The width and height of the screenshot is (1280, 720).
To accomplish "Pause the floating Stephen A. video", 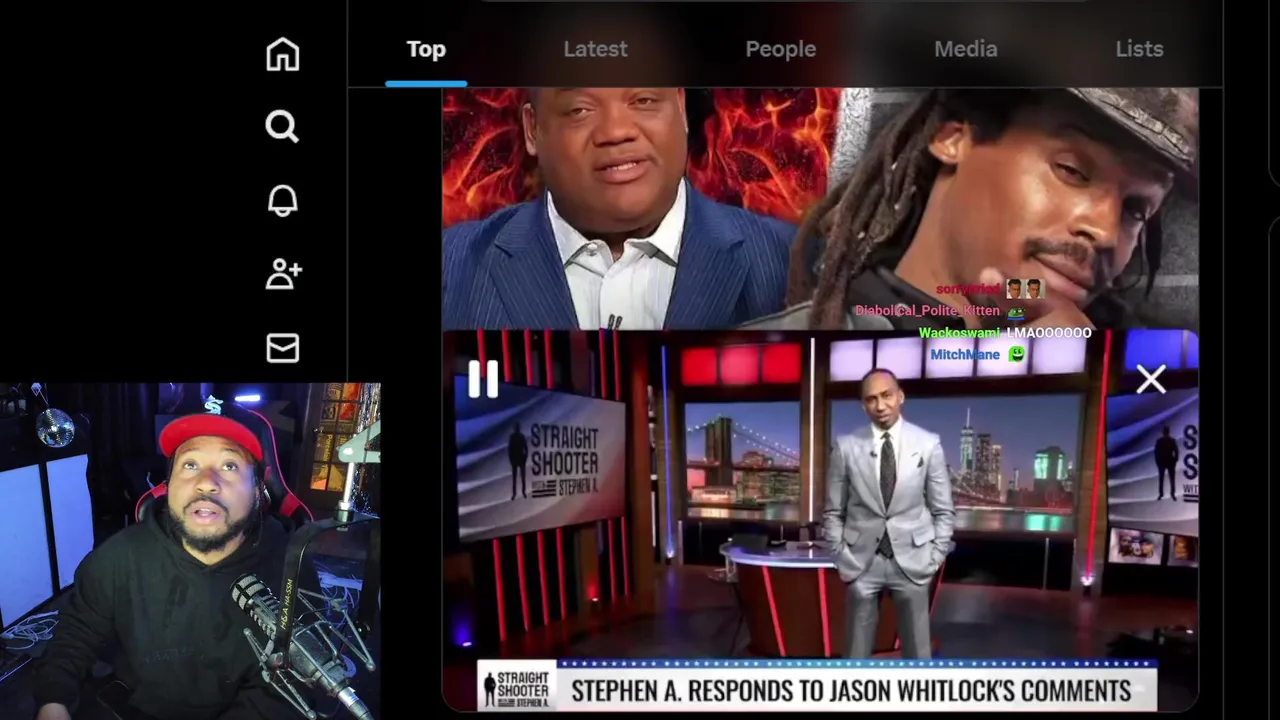I will [x=484, y=380].
